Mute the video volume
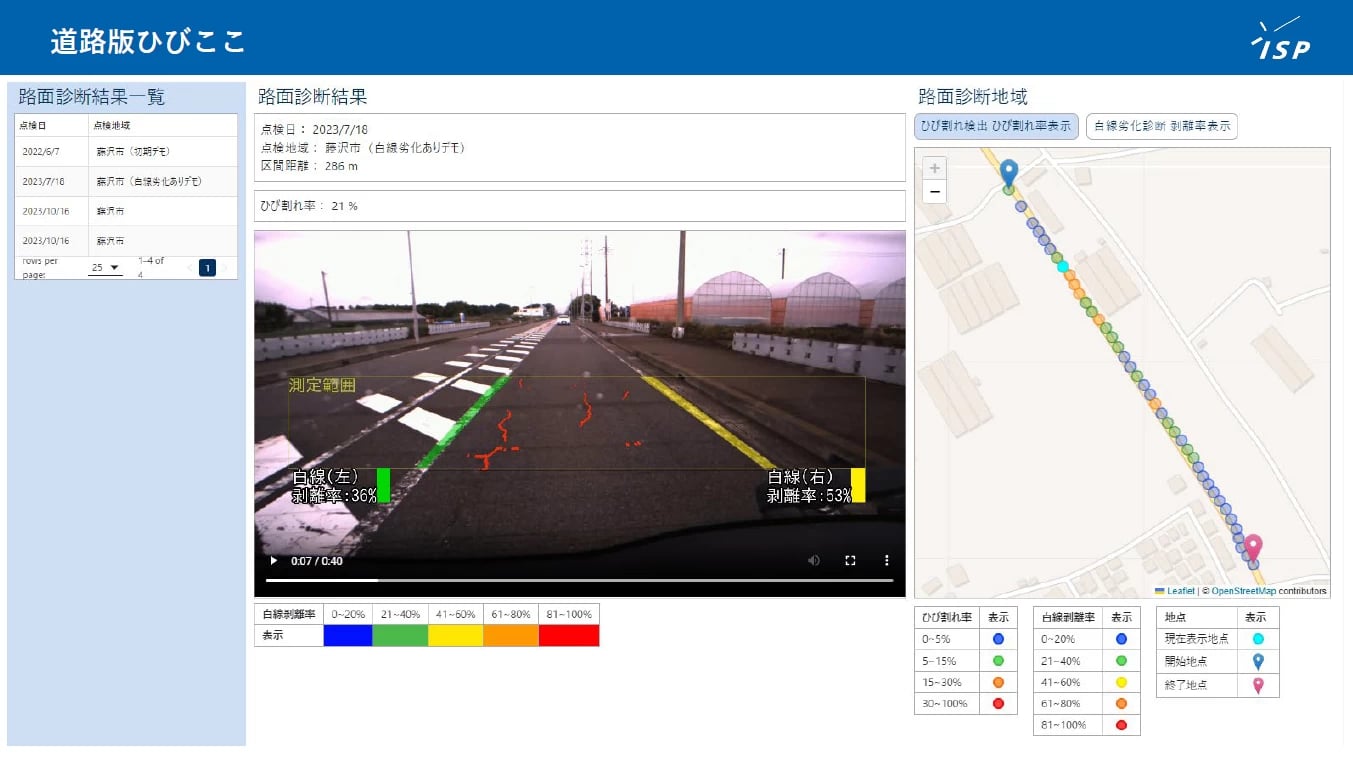Screen dimensions: 1353x761 pos(814,561)
